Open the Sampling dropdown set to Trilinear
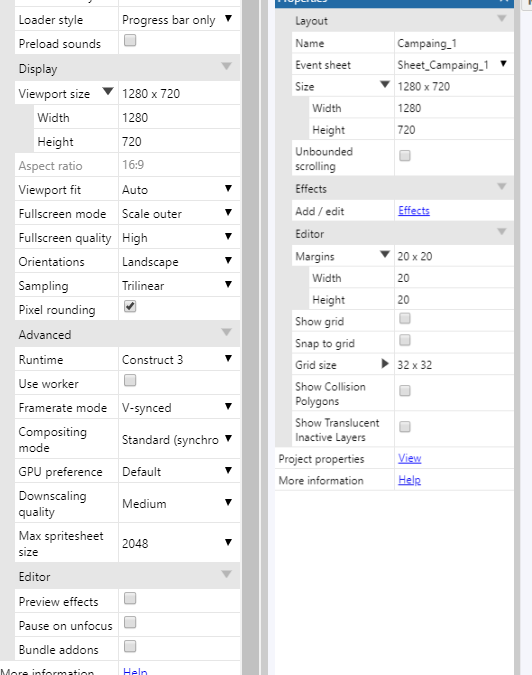The width and height of the screenshot is (532, 675). 179,286
